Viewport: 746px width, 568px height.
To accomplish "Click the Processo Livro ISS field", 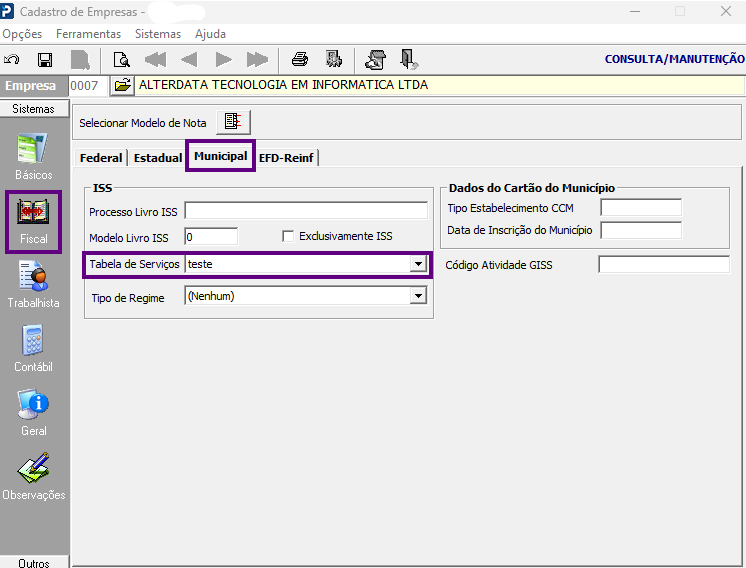I will pyautogui.click(x=306, y=211).
